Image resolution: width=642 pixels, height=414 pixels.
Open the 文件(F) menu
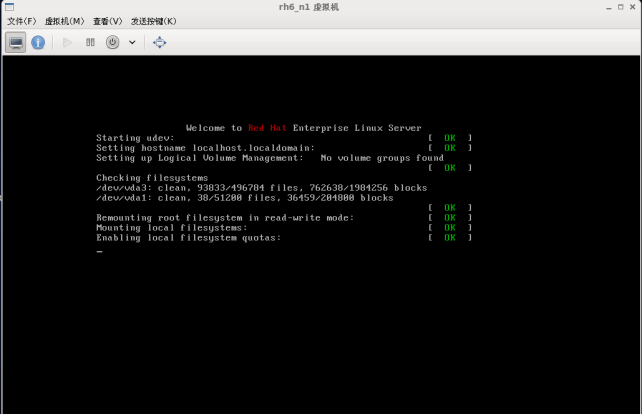click(x=21, y=21)
